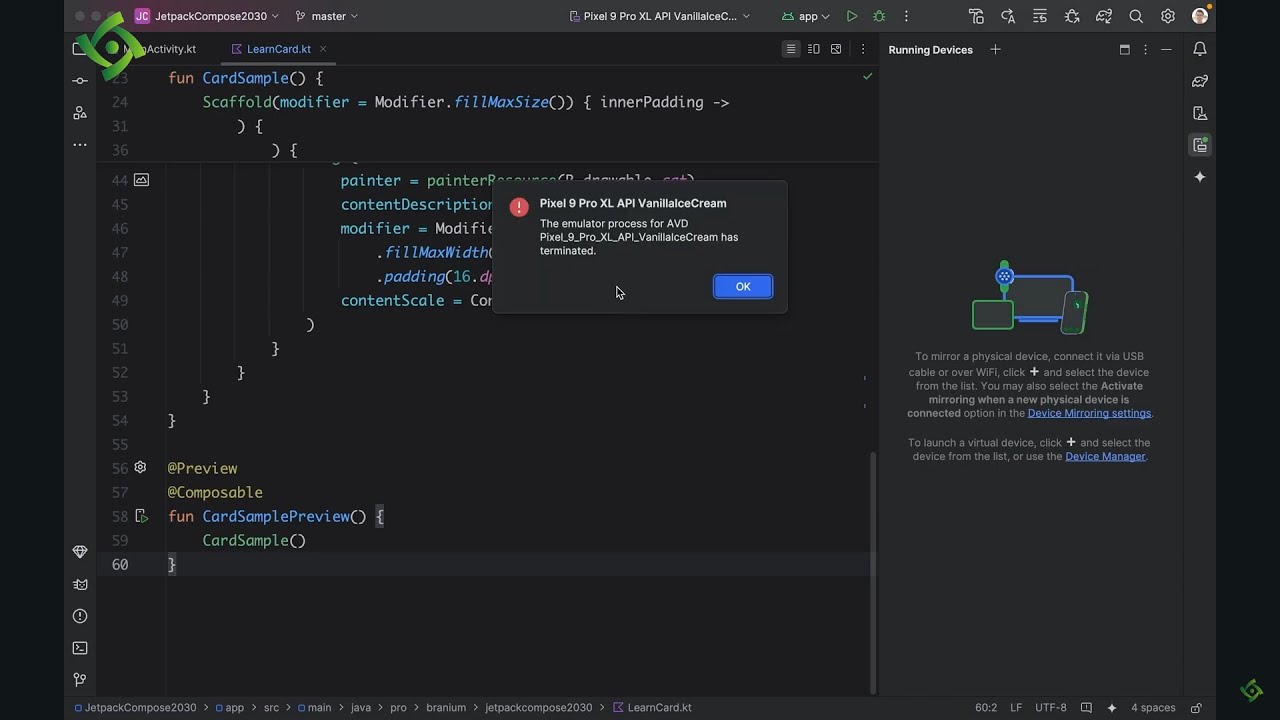Open the Pixel 9 Pro XL device selector

pyautogui.click(x=660, y=16)
